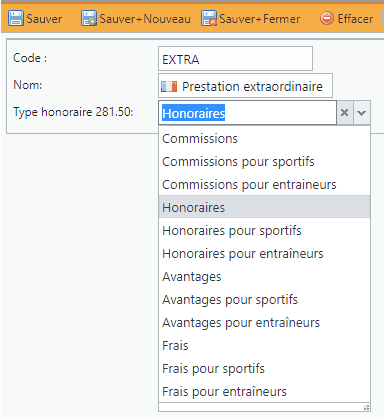Select Commissions from the list
Viewport: 384px width, 419px height.
coord(264,139)
